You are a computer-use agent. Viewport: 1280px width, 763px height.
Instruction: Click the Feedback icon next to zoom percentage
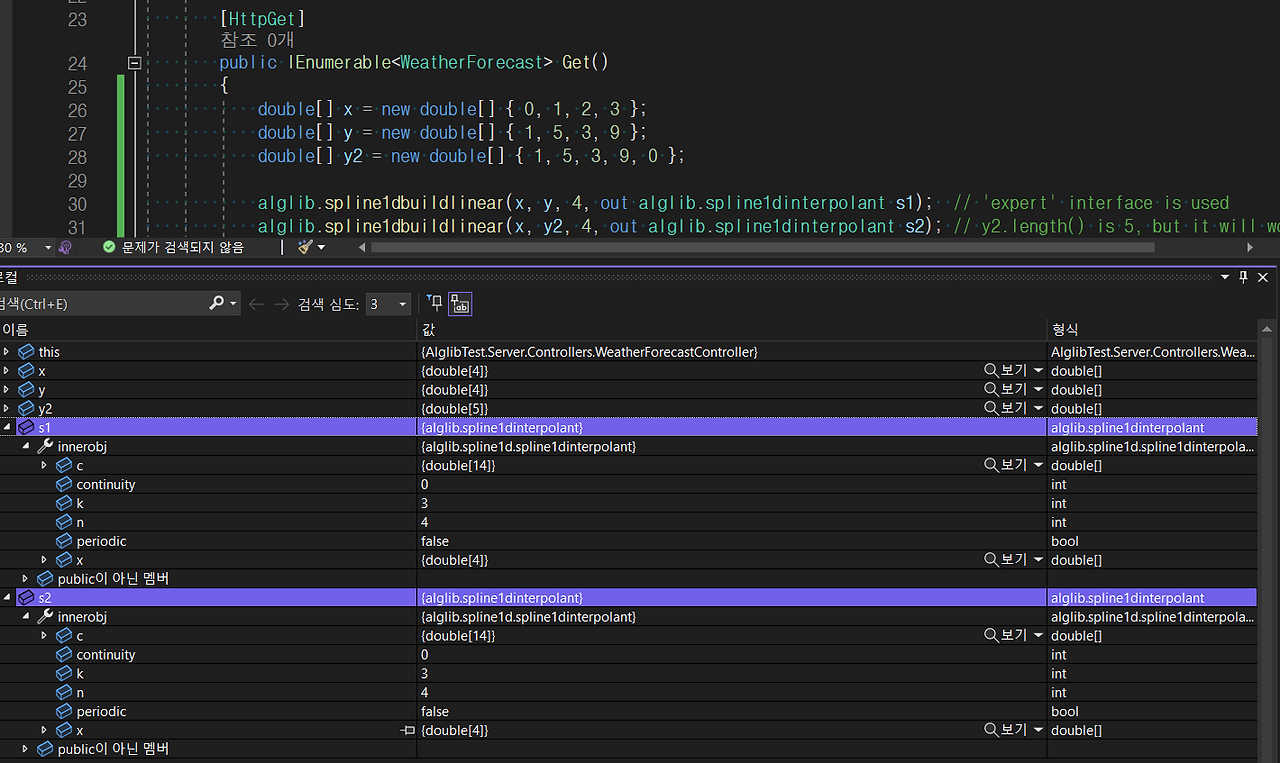(x=64, y=247)
